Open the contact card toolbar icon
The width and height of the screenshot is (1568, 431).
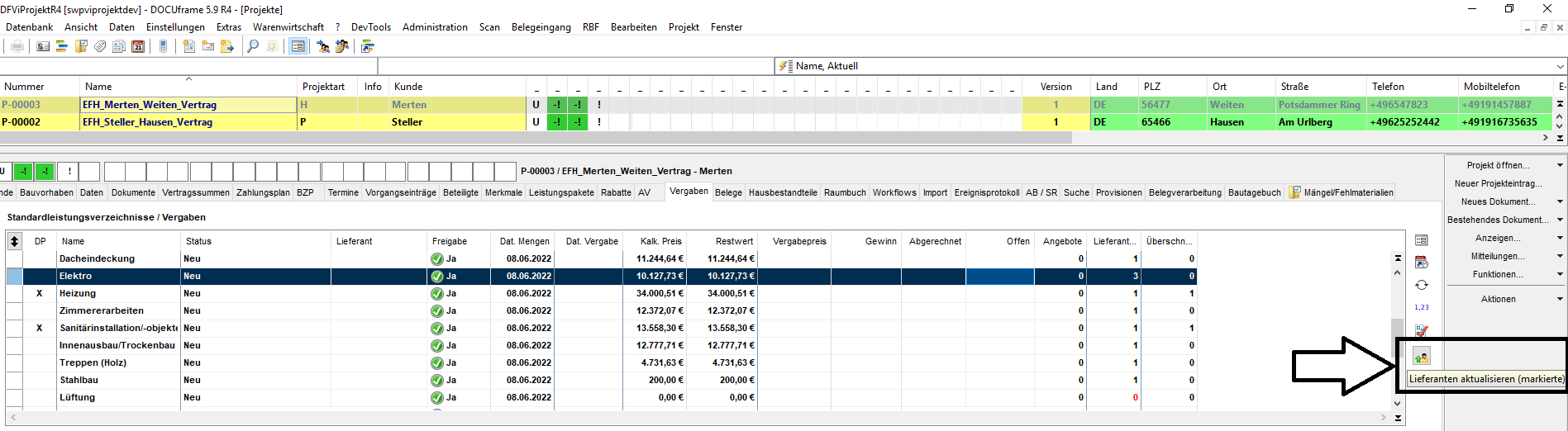tap(43, 46)
